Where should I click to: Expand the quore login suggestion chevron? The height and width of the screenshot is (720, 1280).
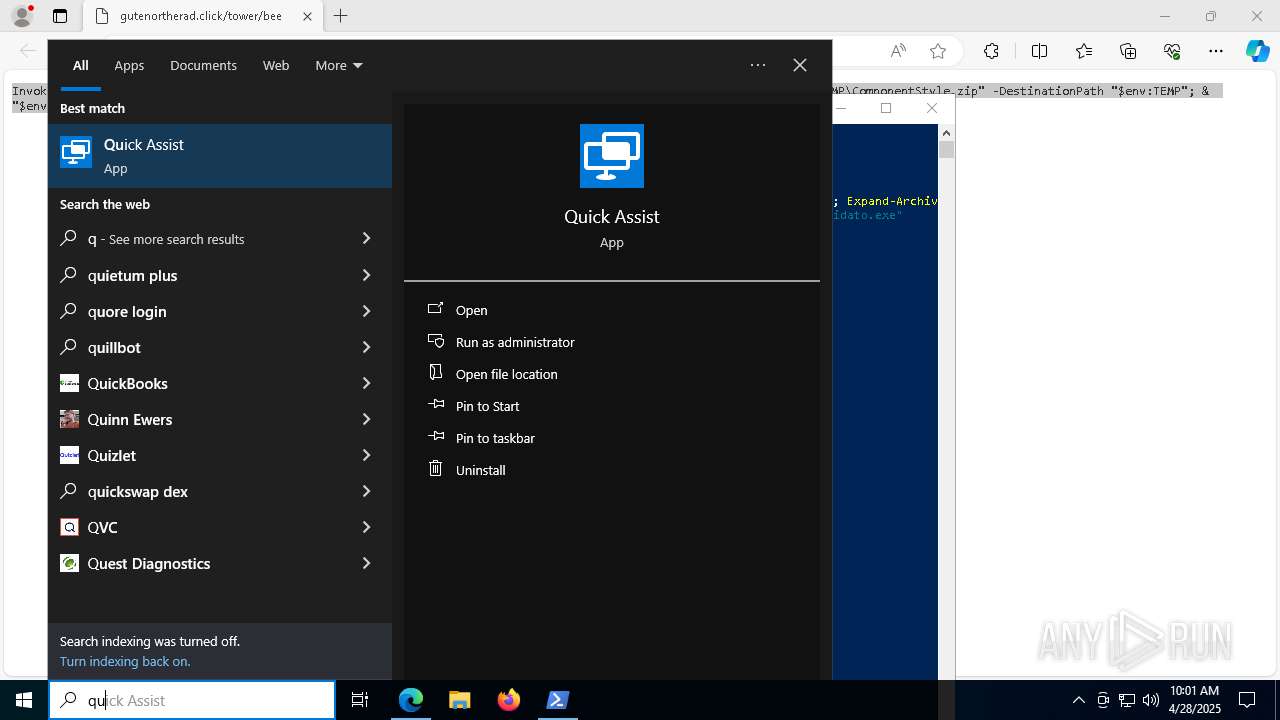tap(366, 311)
